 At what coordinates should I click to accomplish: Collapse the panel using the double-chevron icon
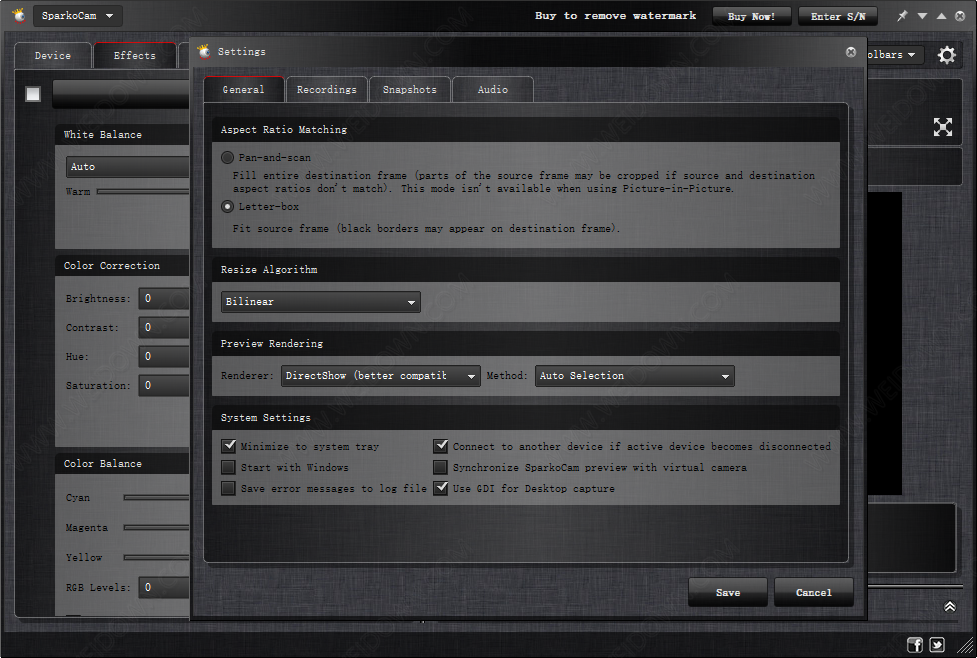[950, 606]
